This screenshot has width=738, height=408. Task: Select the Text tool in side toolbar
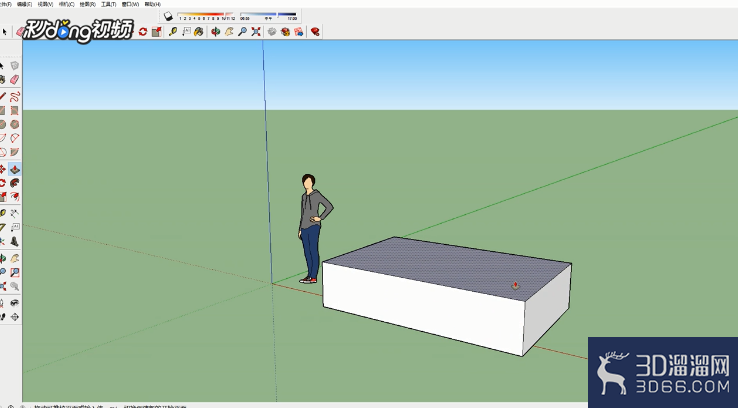pos(15,227)
